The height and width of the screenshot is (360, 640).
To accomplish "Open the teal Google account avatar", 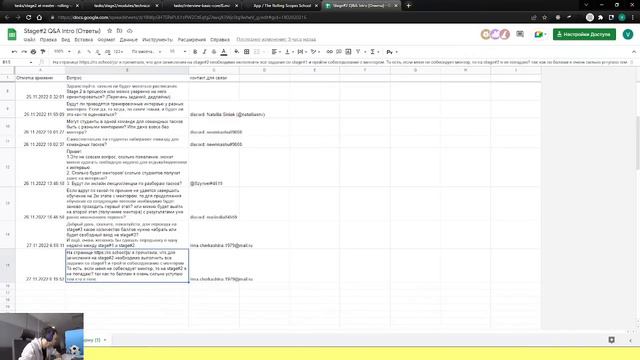I will click(x=628, y=34).
